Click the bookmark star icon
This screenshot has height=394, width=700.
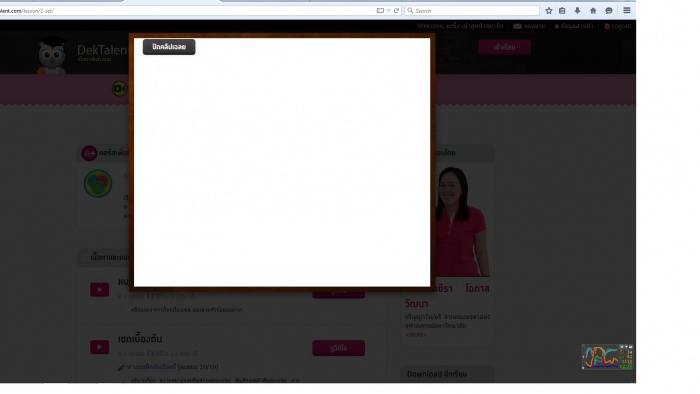549,11
